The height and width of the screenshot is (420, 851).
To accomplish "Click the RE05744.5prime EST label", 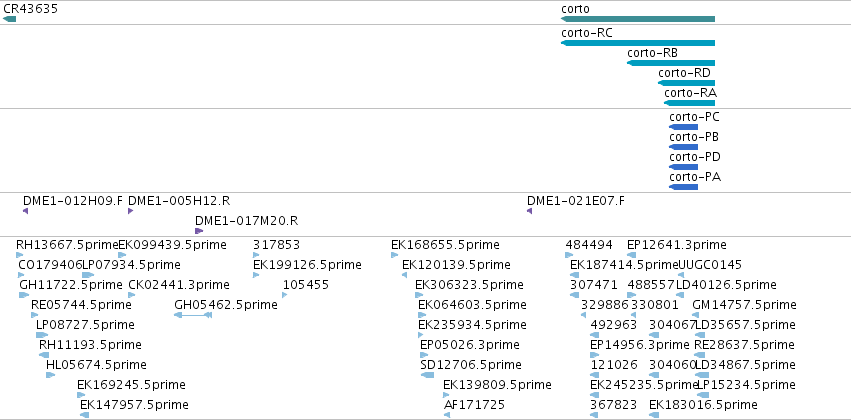I will (81, 305).
